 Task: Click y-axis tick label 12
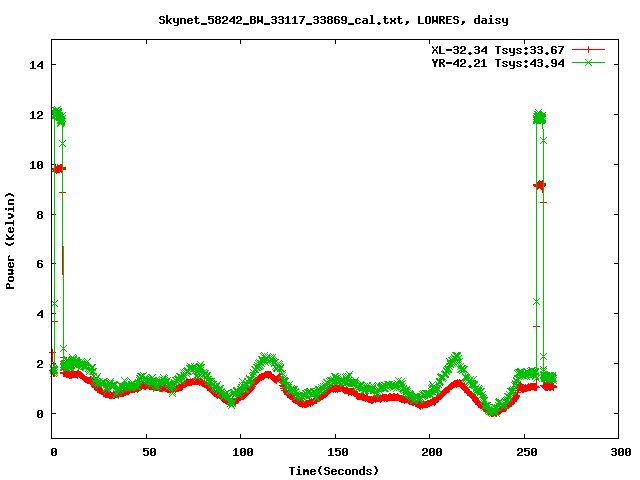[x=36, y=115]
